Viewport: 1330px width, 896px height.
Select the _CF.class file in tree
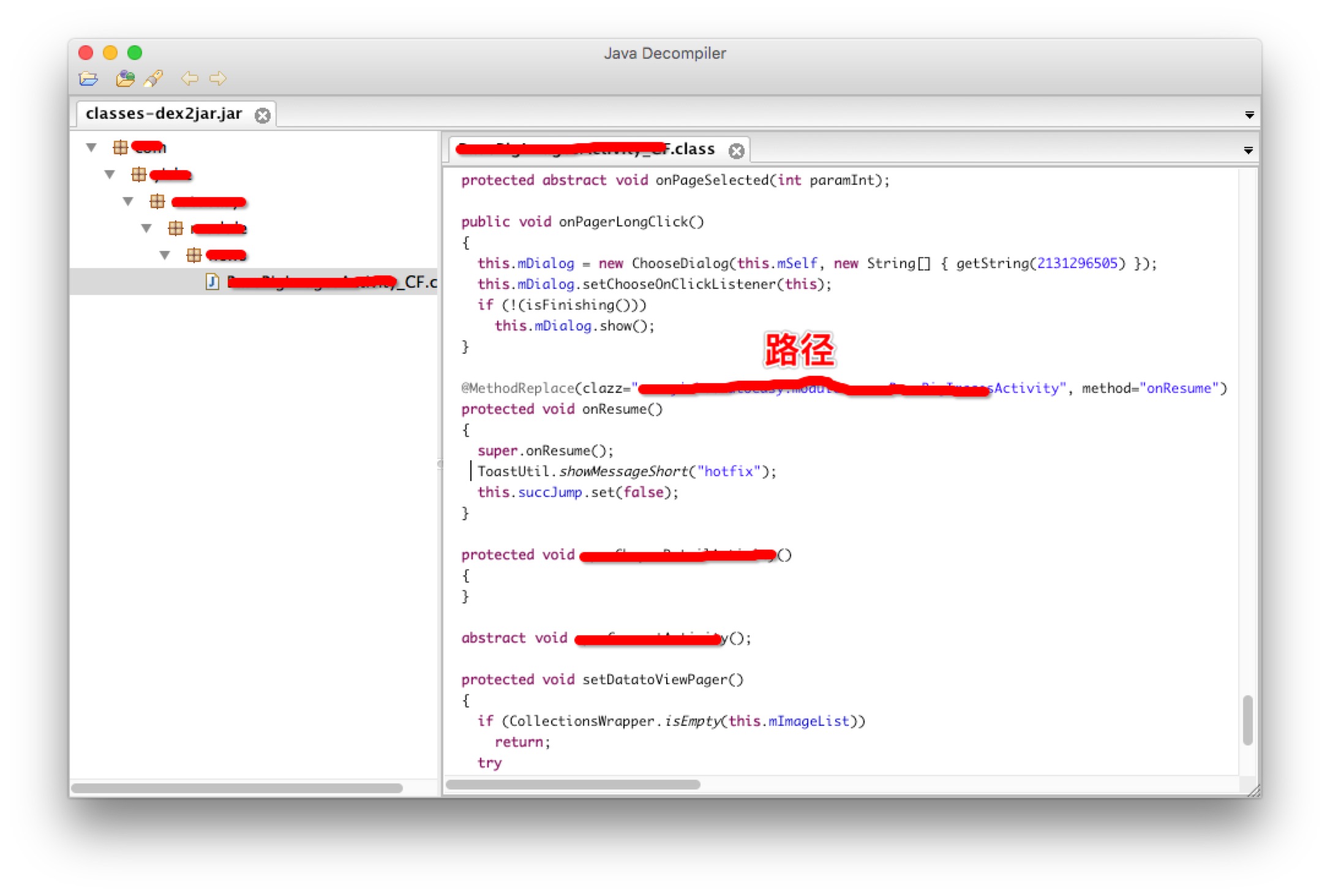[x=254, y=282]
